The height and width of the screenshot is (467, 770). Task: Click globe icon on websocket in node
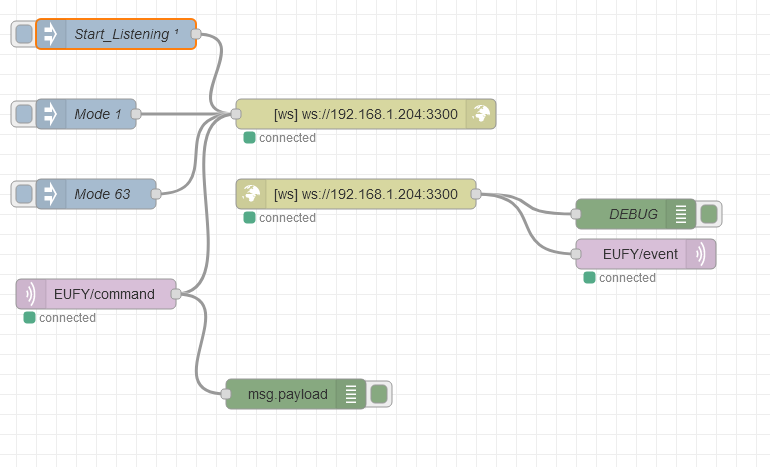(251, 194)
